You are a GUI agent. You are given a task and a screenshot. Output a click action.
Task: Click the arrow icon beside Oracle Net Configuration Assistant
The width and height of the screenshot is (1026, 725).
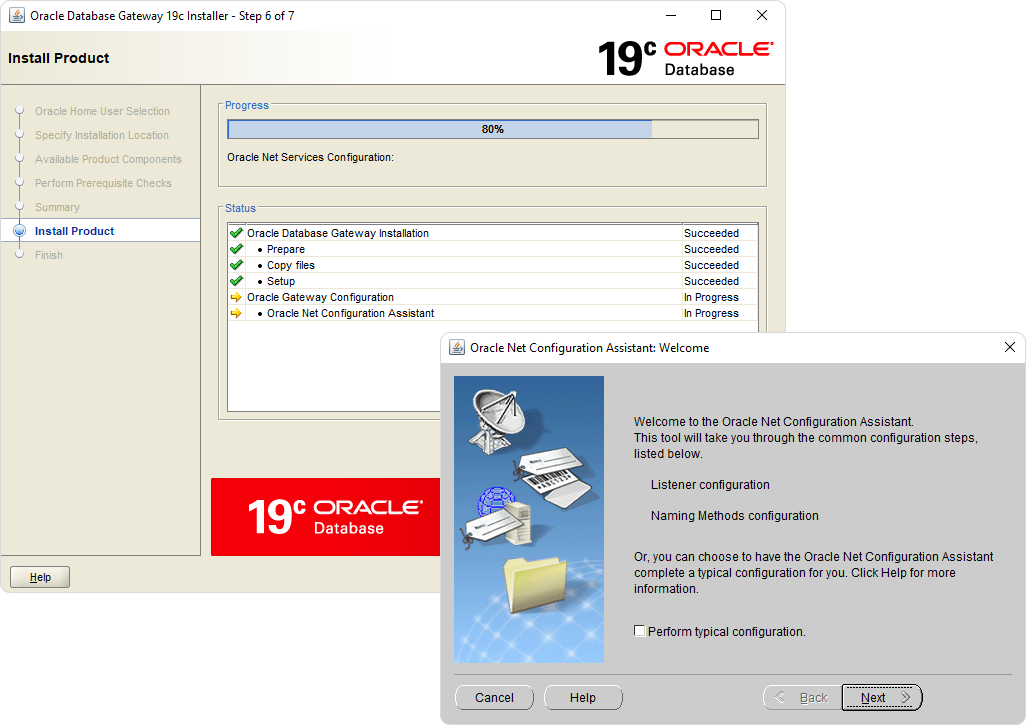pos(236,313)
